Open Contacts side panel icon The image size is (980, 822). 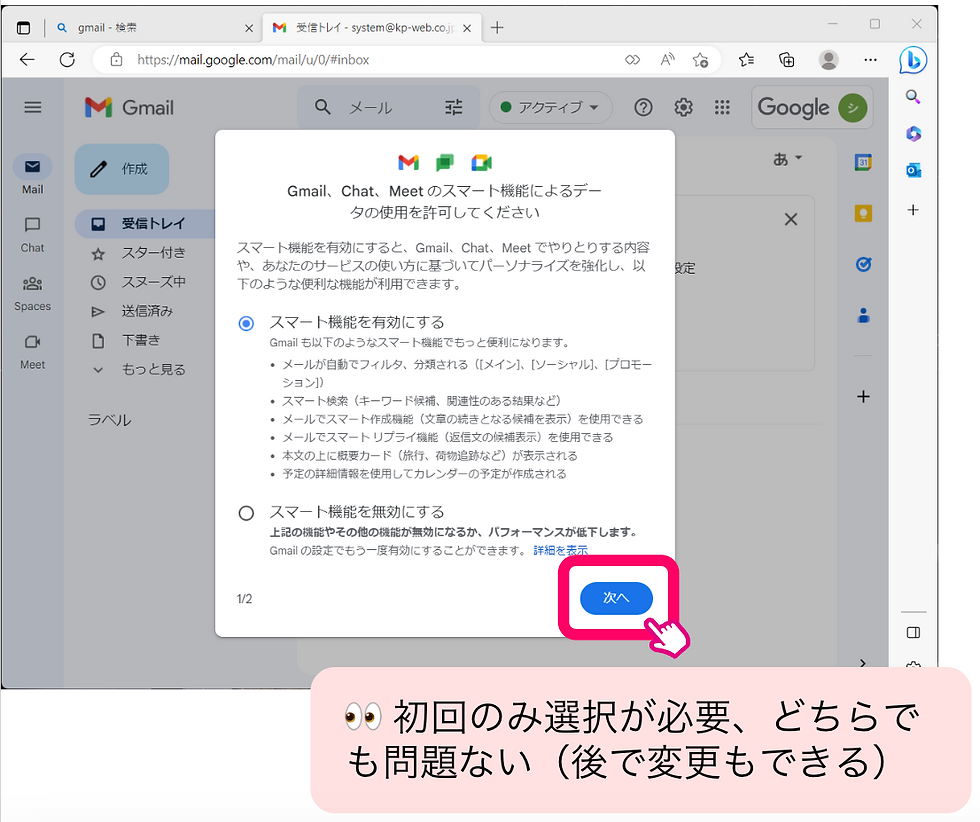(x=863, y=316)
